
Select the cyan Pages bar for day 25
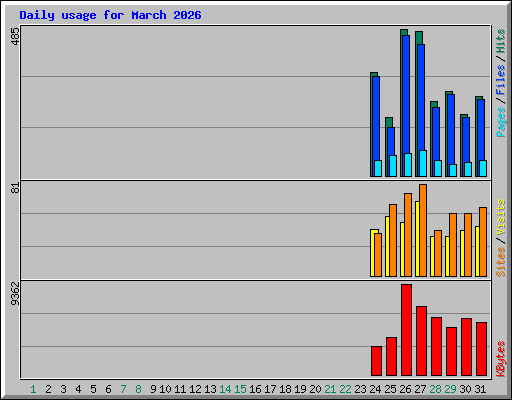[x=393, y=166]
